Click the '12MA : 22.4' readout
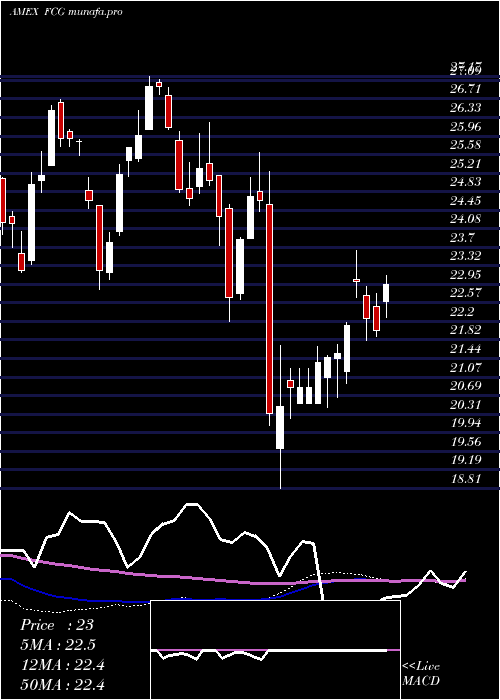Screen dimensions: 500x700 62,665
